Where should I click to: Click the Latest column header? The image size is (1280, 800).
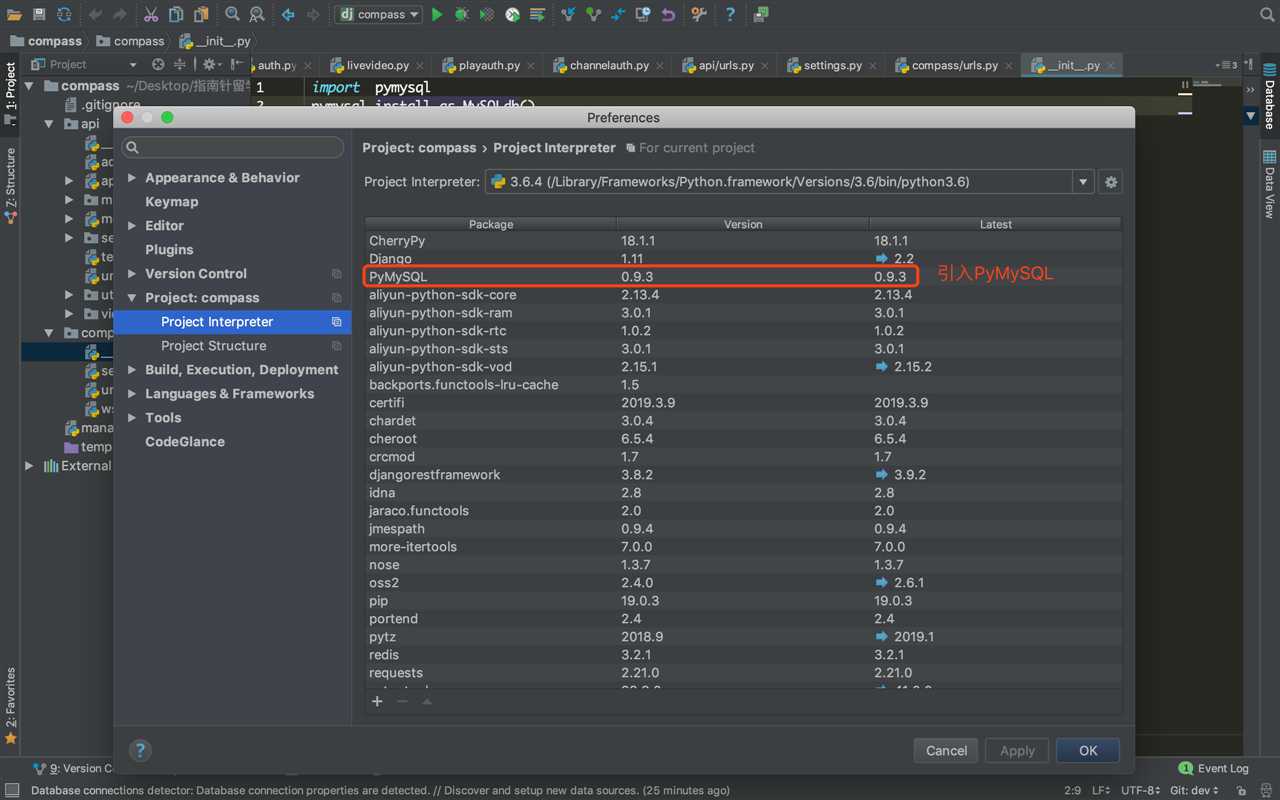pos(995,224)
